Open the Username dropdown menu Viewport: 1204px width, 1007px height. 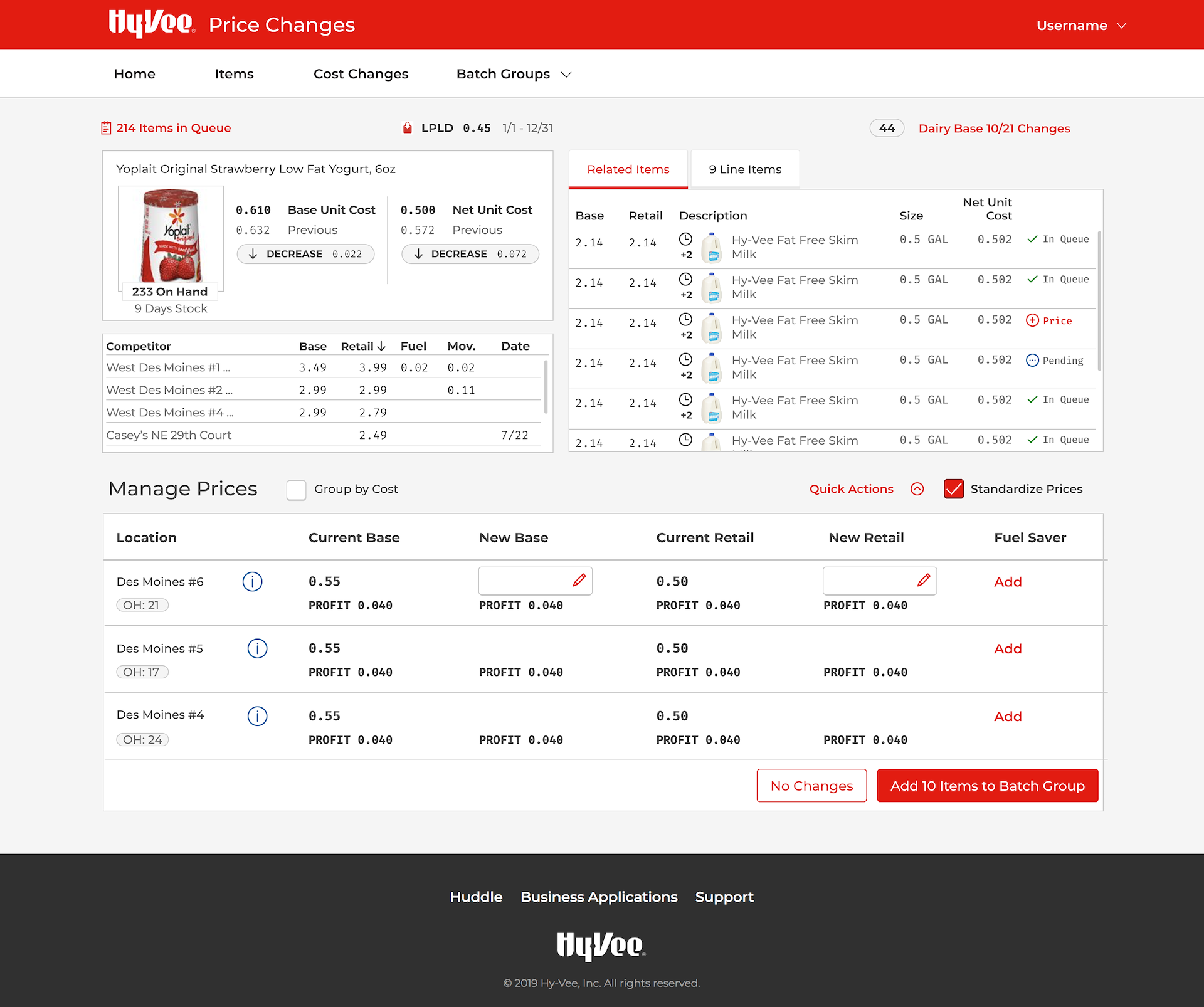pyautogui.click(x=1081, y=26)
